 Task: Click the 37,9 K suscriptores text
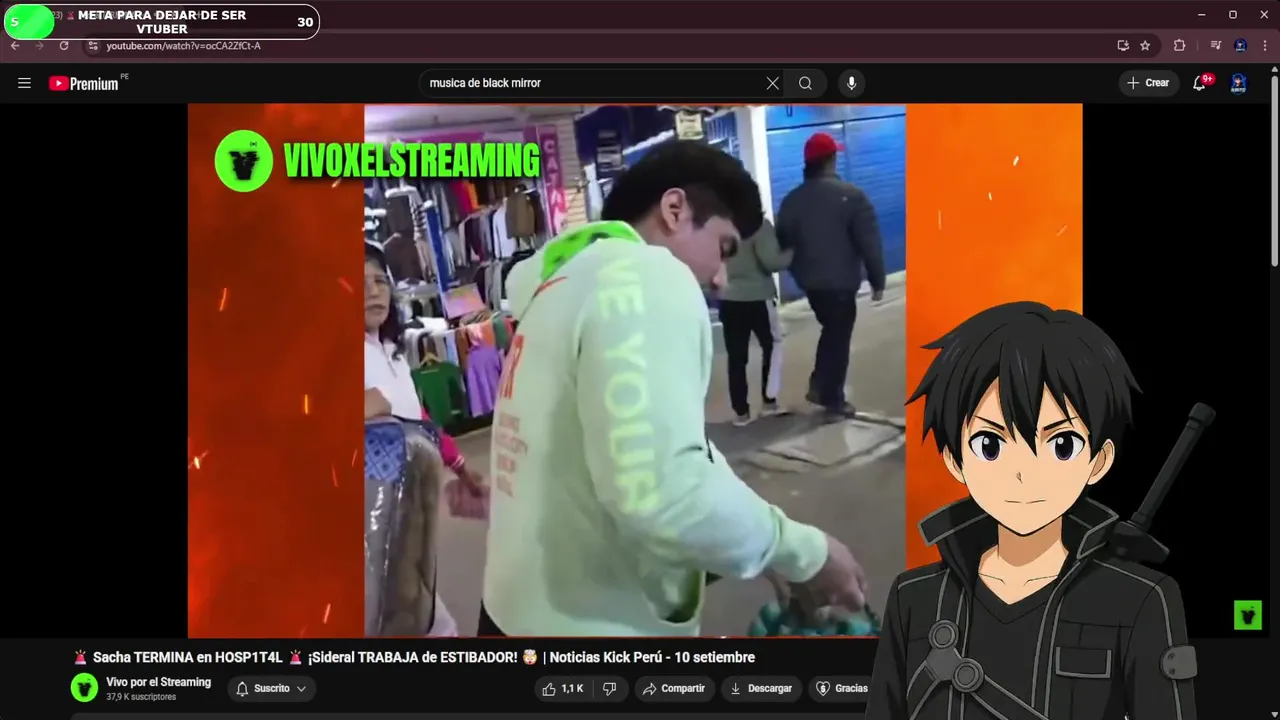point(141,697)
